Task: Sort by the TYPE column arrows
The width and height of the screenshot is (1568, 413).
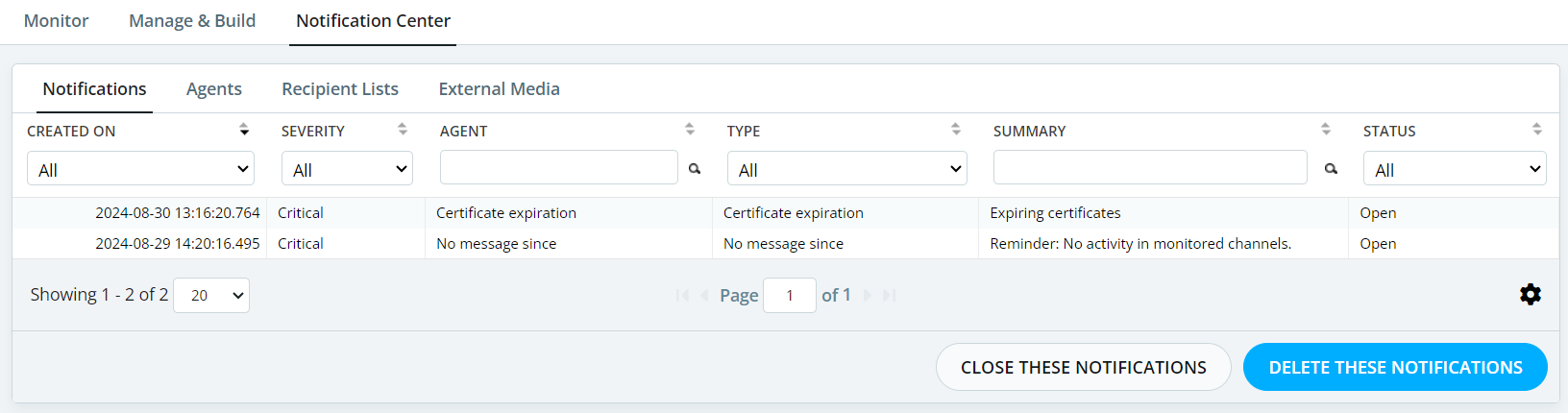Action: [956, 130]
